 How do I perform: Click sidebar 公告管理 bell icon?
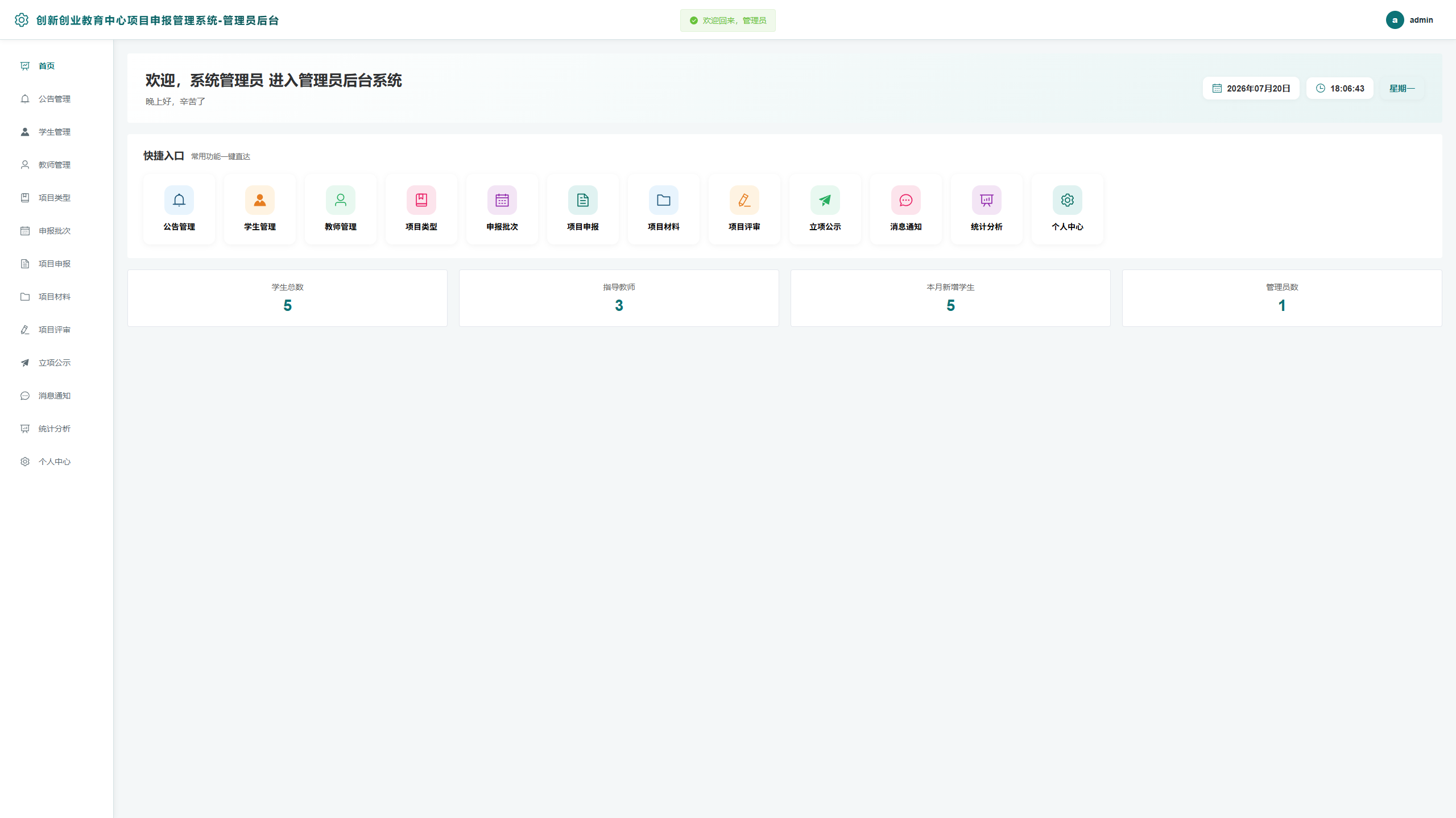(25, 99)
